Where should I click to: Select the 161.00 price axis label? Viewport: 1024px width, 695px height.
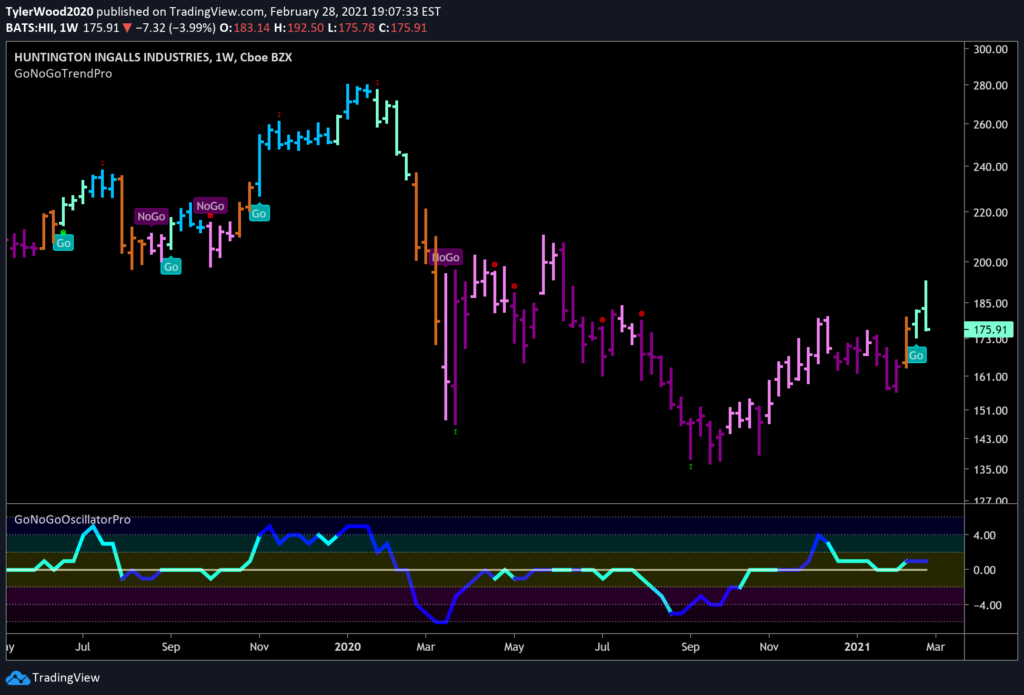click(991, 377)
